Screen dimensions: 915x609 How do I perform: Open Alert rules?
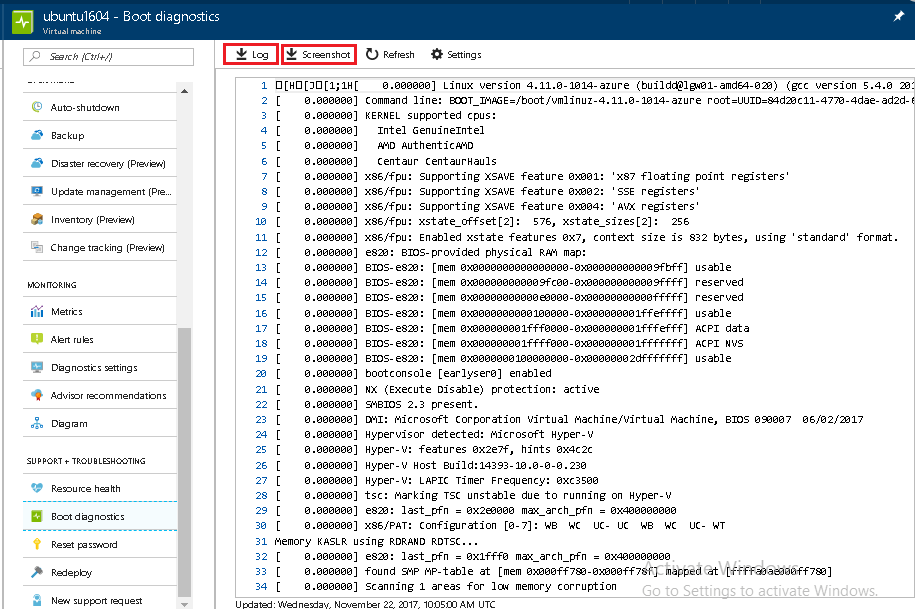click(x=100, y=340)
